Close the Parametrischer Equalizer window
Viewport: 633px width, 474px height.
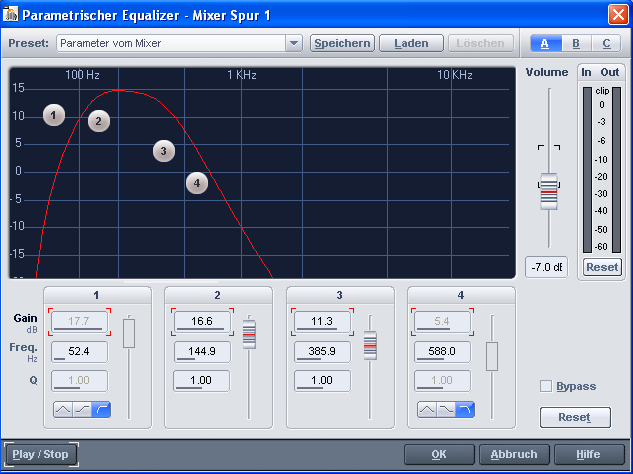pyautogui.click(x=618, y=15)
